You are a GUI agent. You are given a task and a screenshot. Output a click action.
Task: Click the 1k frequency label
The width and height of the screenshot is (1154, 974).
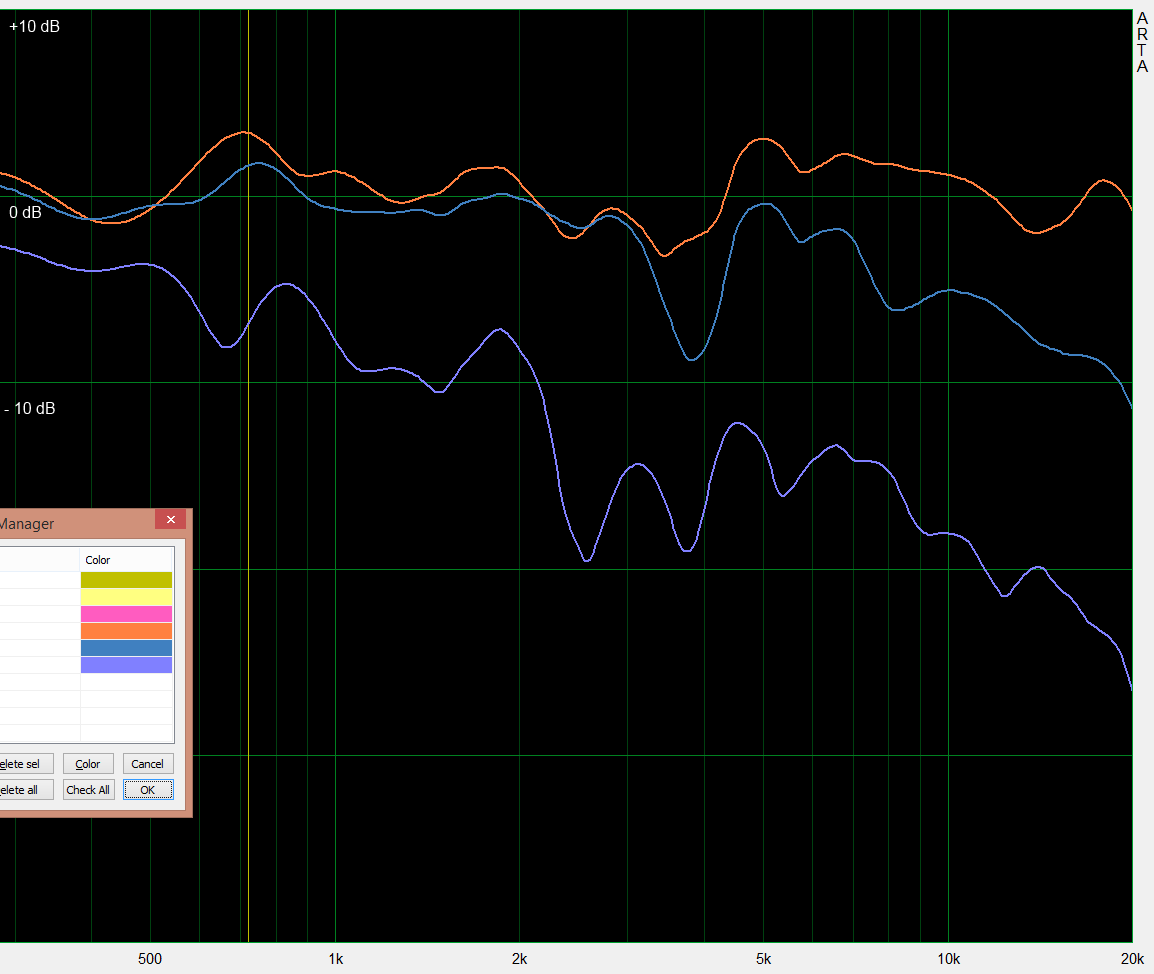coord(336,959)
